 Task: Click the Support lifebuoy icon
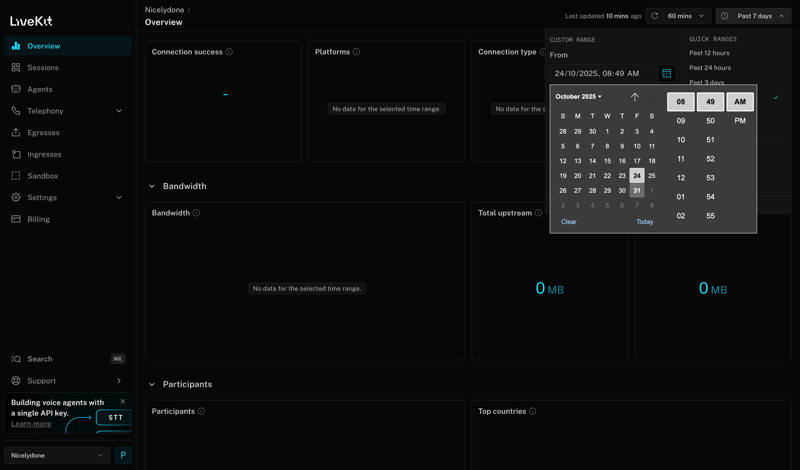tap(16, 381)
